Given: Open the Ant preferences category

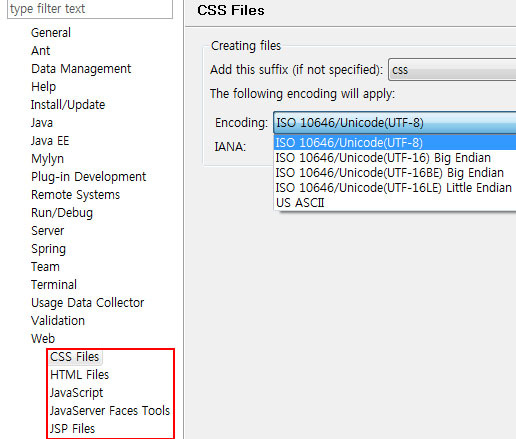Looking at the screenshot, I should point(40,51).
